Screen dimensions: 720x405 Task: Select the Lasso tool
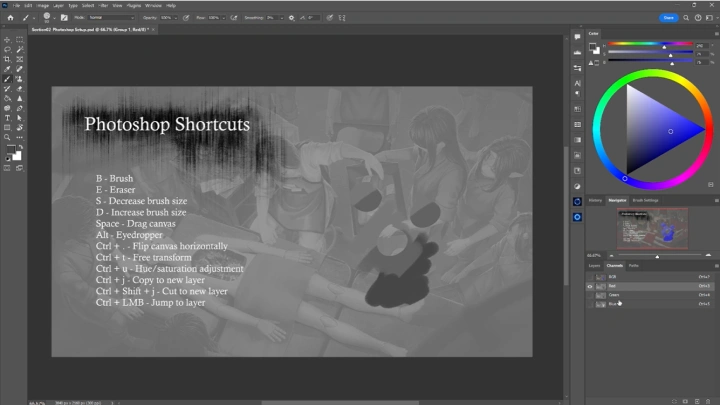(7, 50)
